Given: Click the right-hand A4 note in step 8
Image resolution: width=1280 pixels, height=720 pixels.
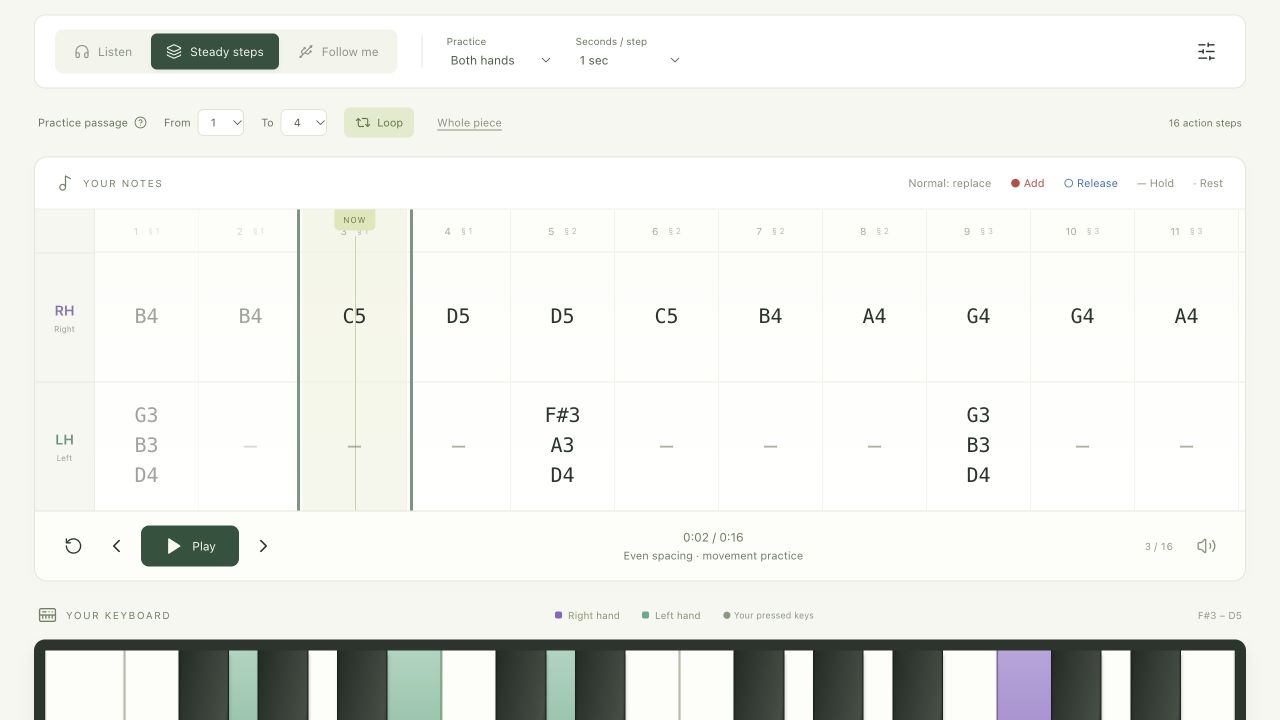Looking at the screenshot, I should 874,316.
